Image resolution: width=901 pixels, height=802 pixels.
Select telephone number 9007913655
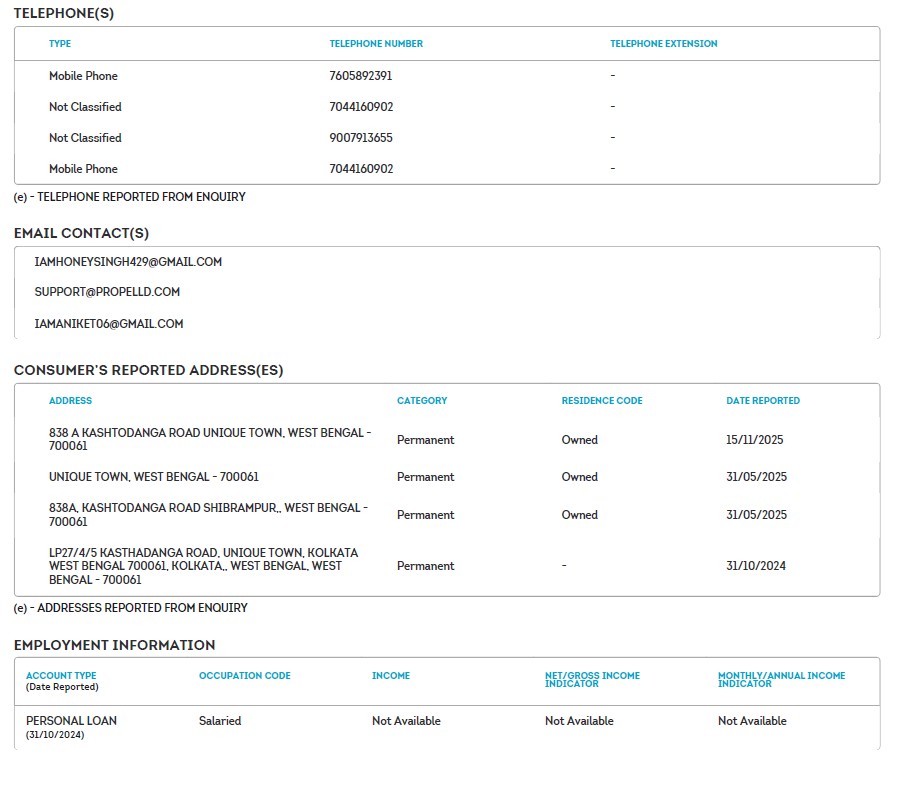(360, 138)
